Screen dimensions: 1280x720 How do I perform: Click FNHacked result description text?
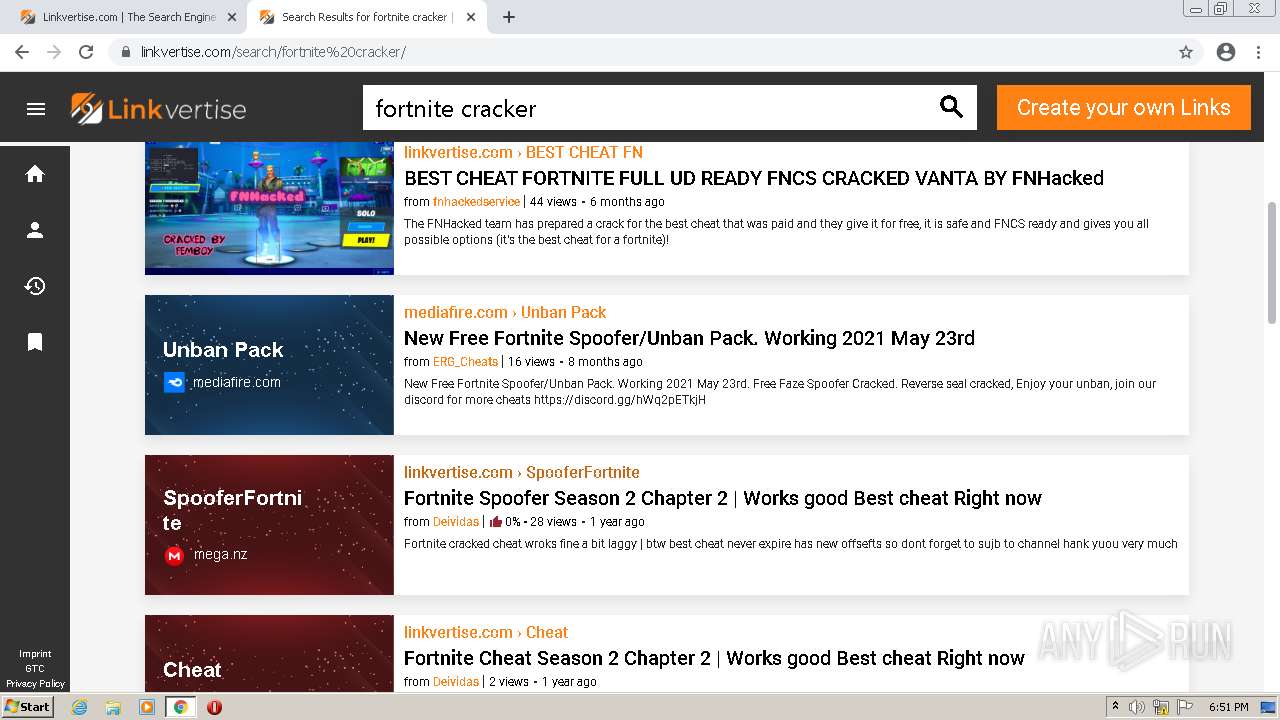(776, 232)
